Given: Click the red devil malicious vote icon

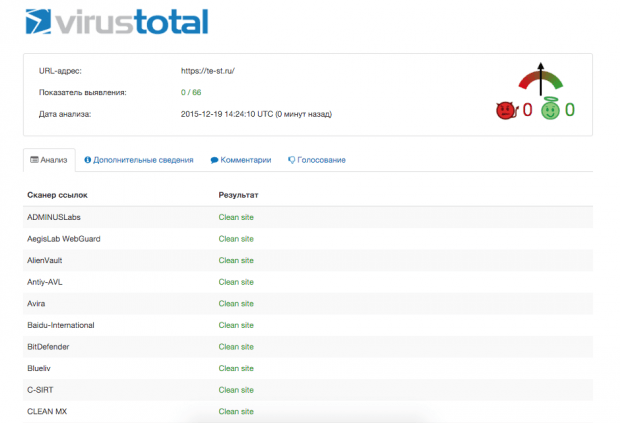Looking at the screenshot, I should tap(505, 110).
